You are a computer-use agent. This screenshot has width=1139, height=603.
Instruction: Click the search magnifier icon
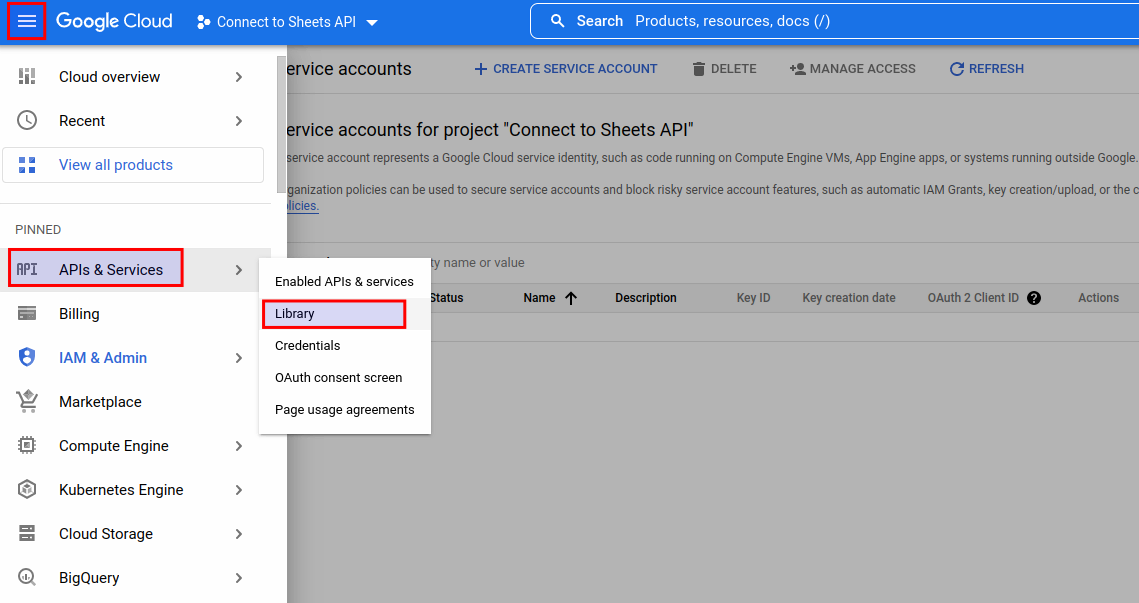pos(557,20)
